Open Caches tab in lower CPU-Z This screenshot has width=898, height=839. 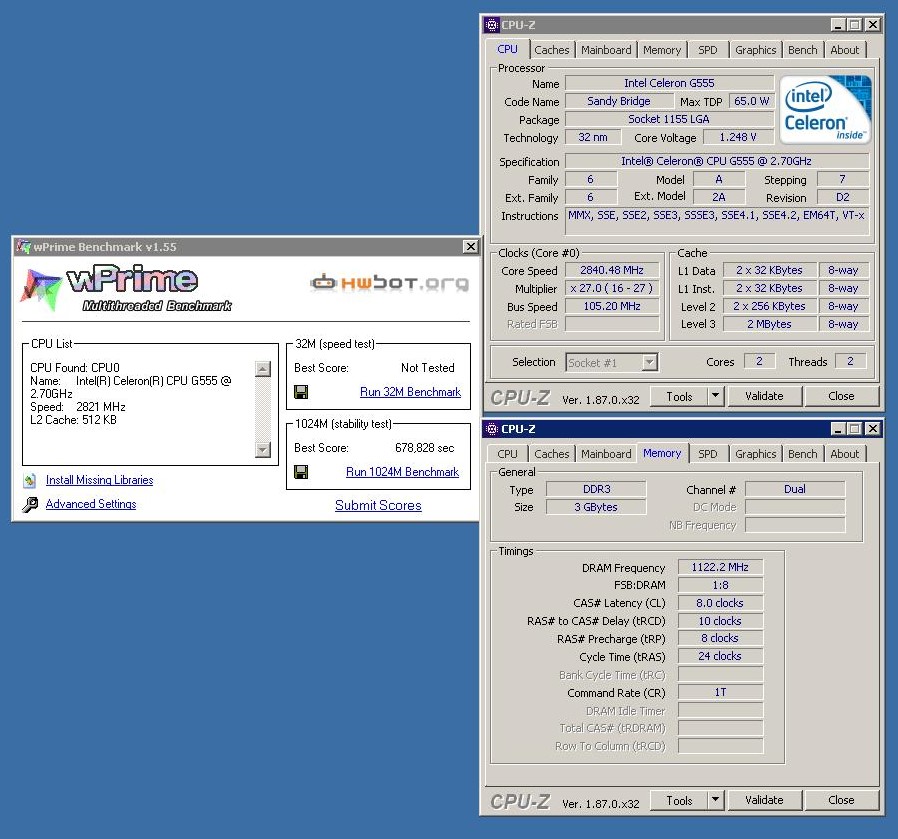pos(552,454)
